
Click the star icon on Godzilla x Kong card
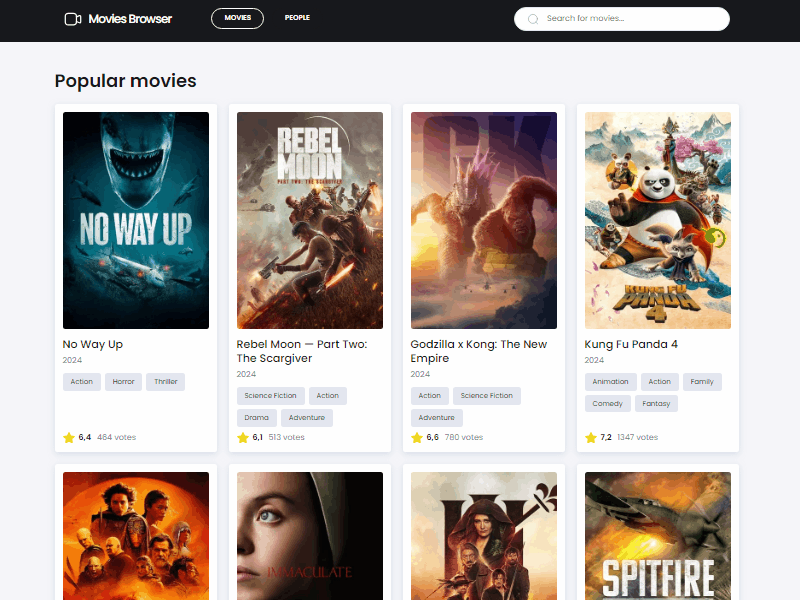(417, 437)
